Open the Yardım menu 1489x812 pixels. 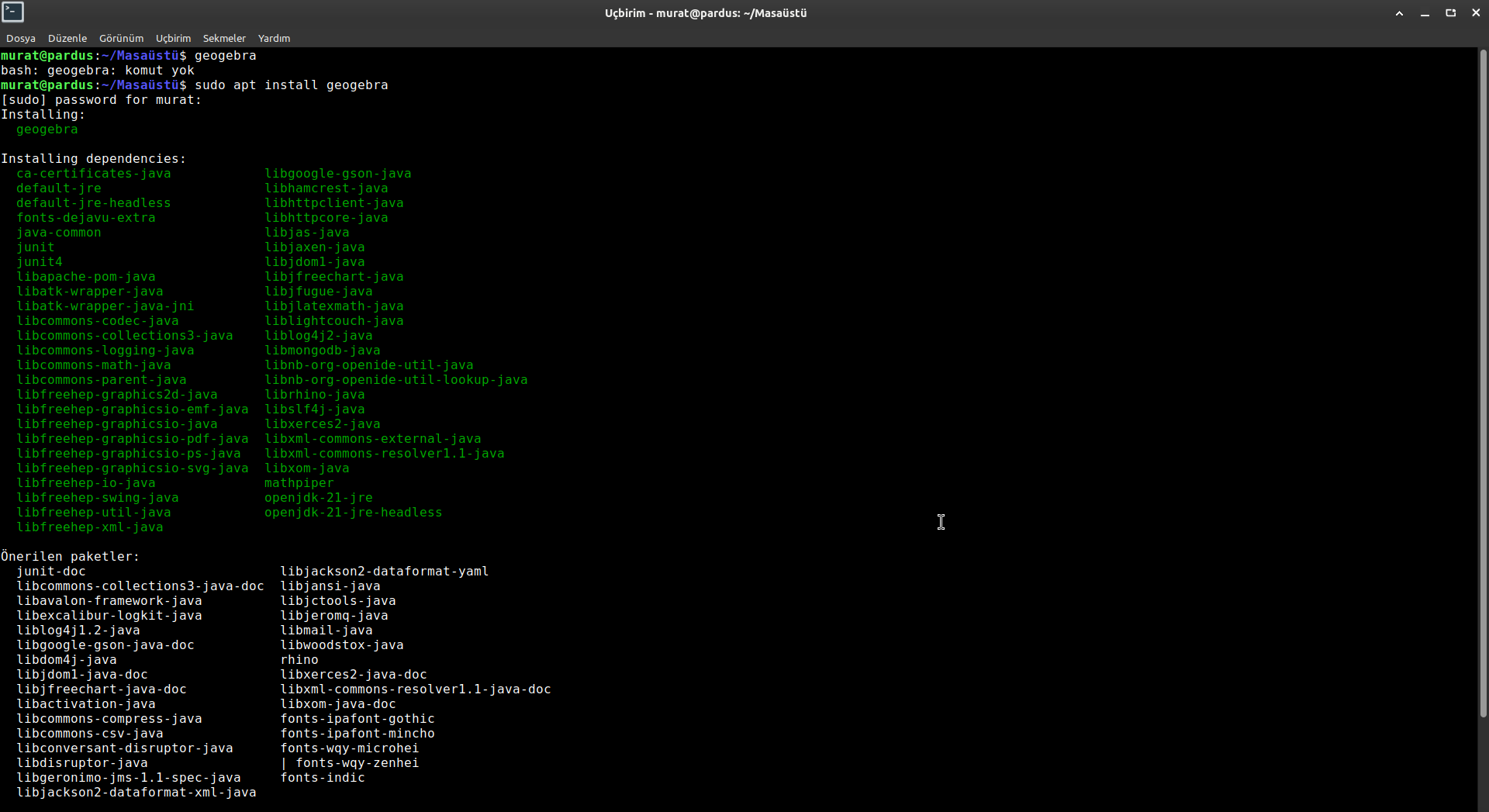(274, 38)
